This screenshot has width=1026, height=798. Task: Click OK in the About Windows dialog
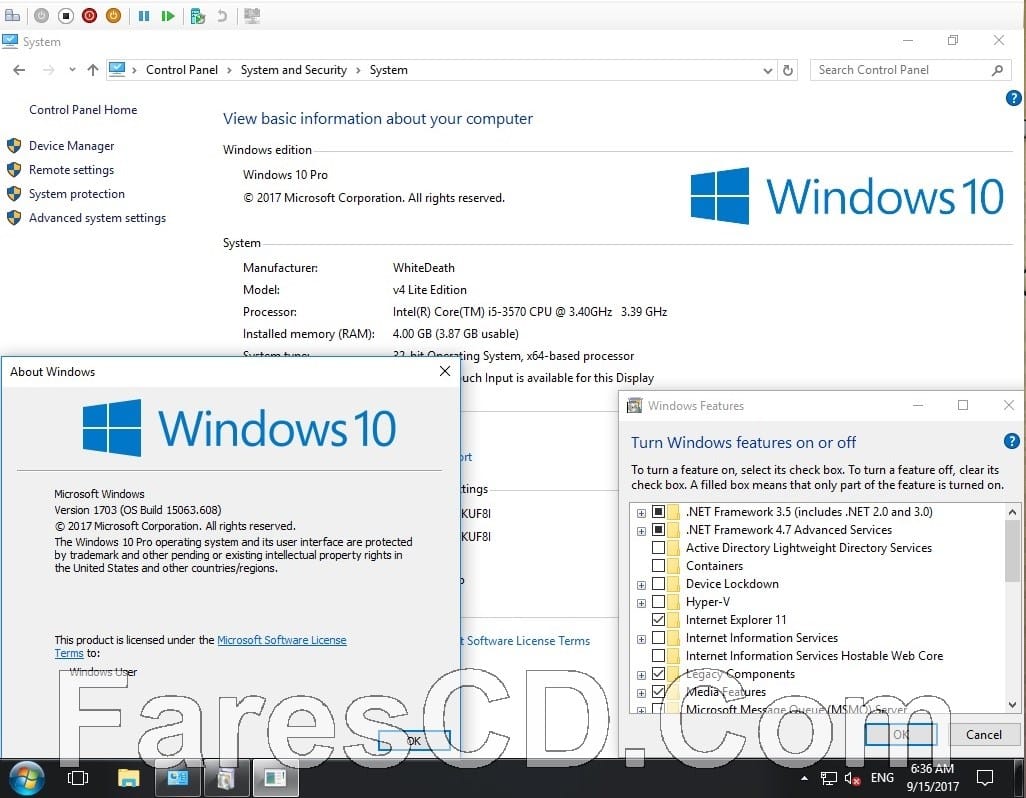point(414,741)
